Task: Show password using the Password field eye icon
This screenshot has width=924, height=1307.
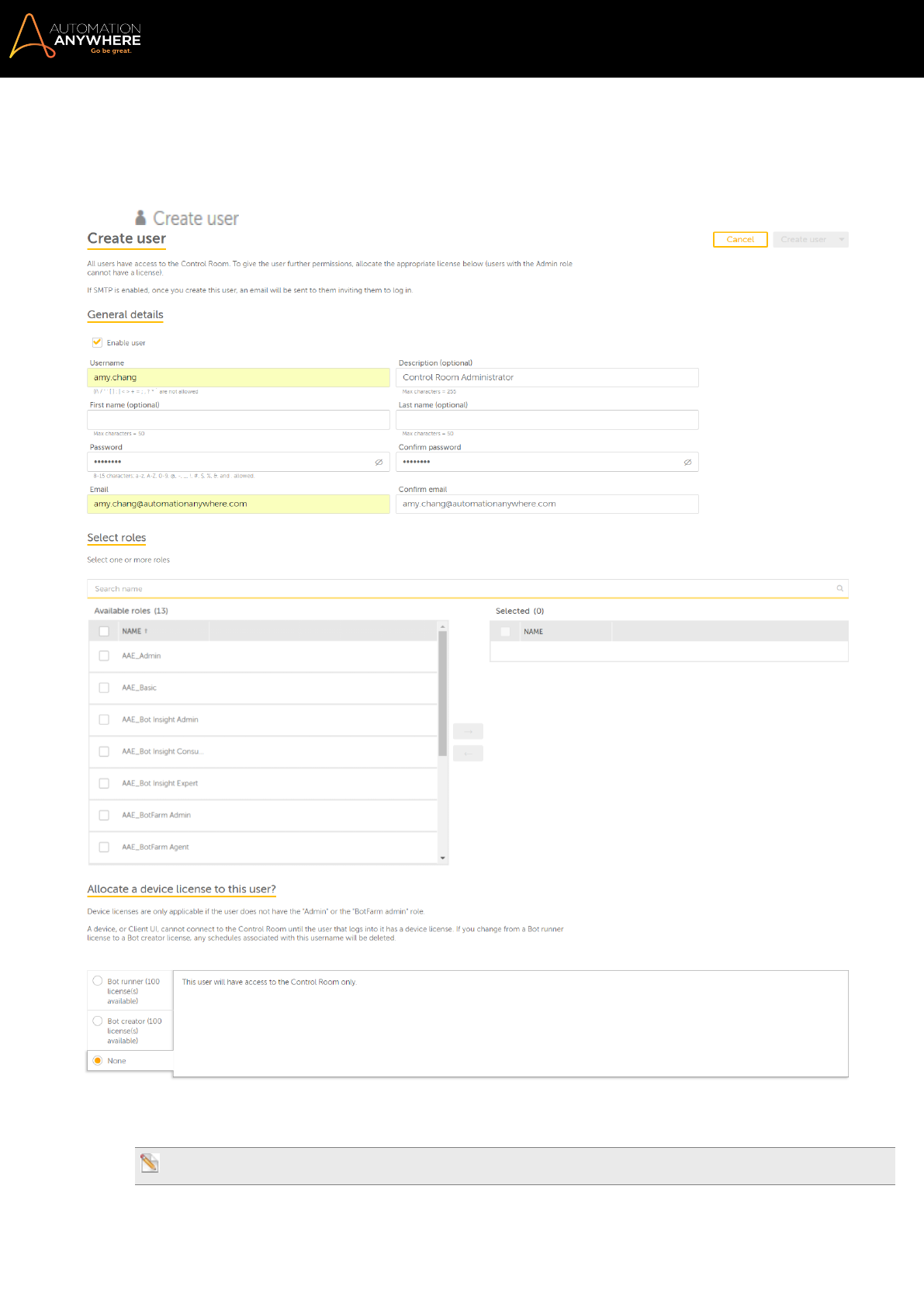Action: (x=379, y=462)
